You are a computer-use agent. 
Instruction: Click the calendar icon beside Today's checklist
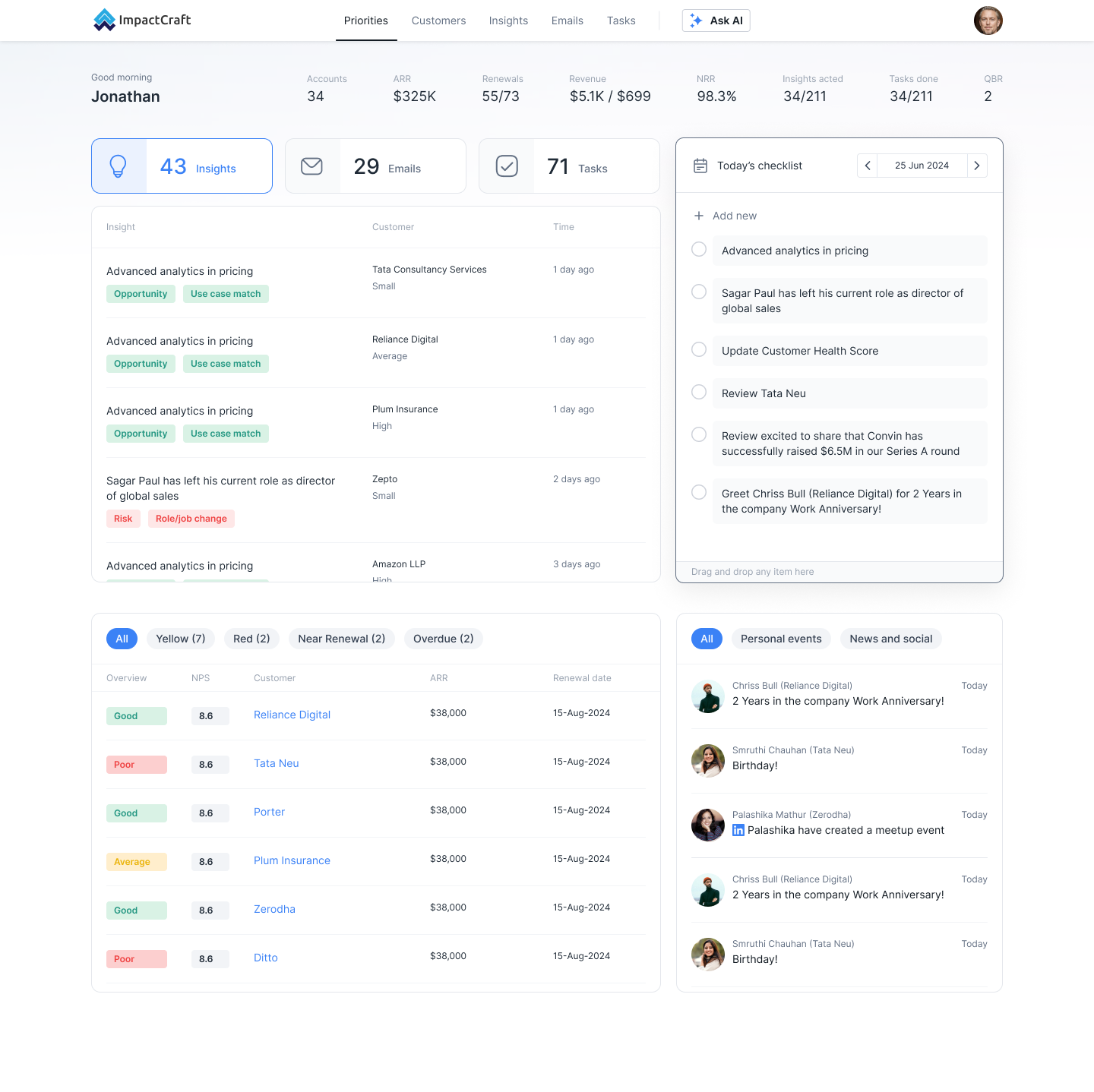[x=700, y=166]
